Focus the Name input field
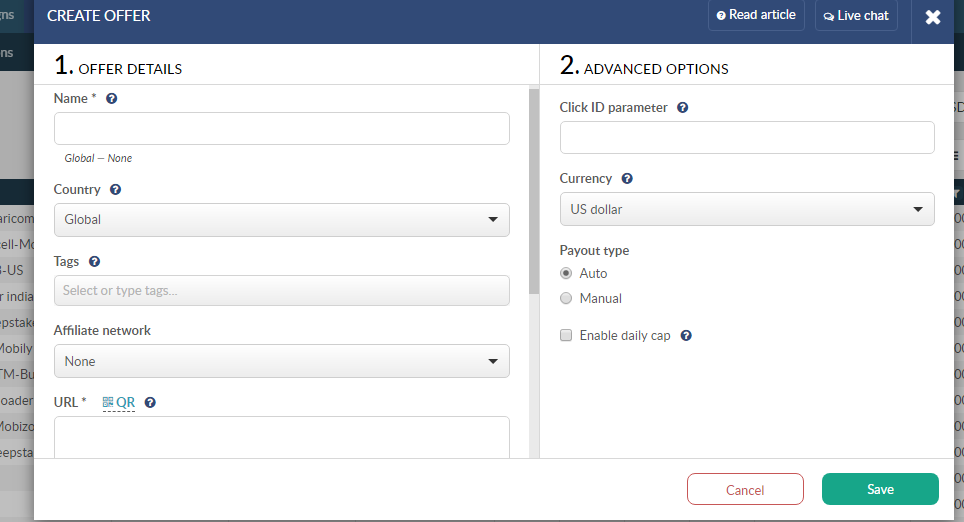This screenshot has width=964, height=522. pyautogui.click(x=281, y=129)
